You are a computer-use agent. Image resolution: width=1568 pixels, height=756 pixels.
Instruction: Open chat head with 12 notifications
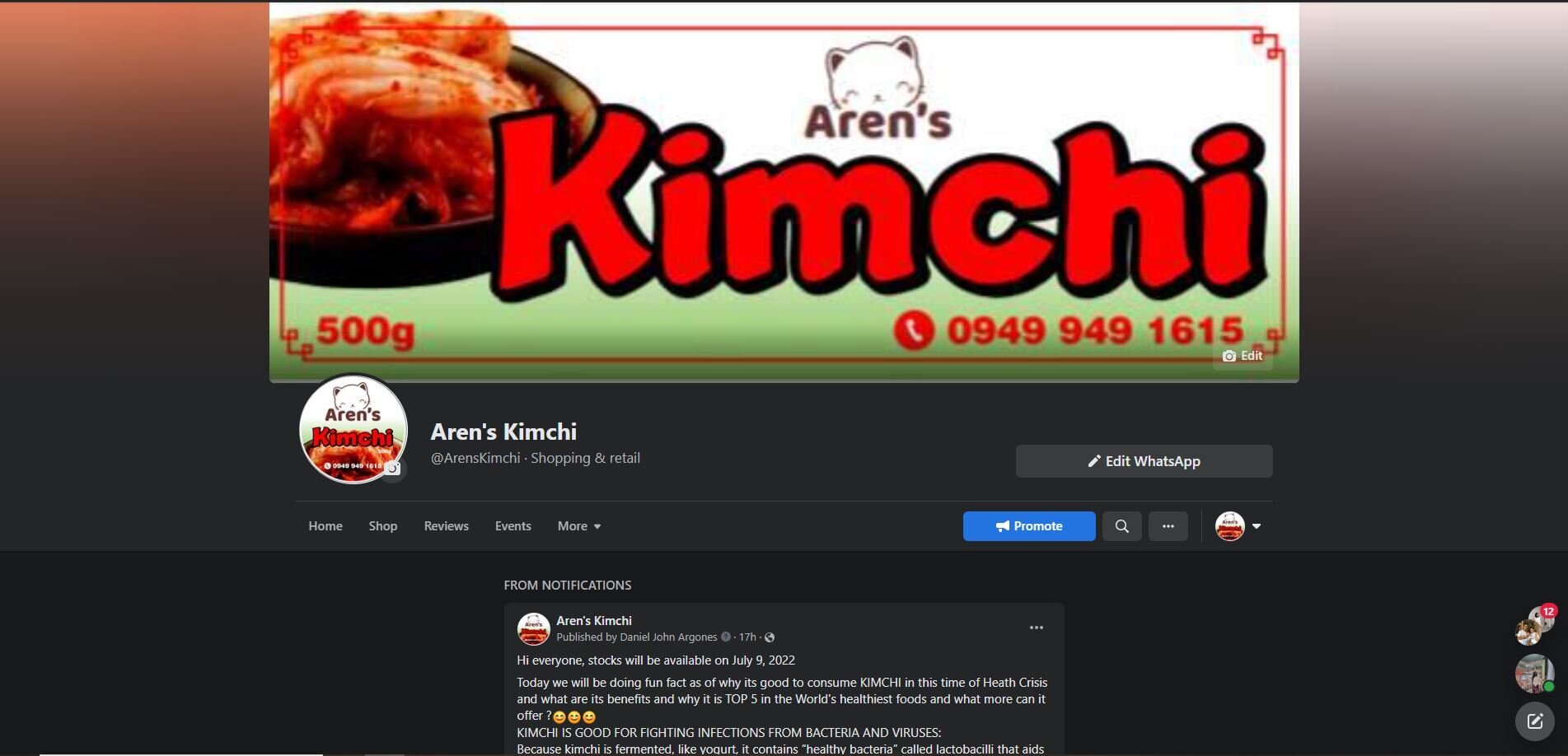tap(1534, 625)
